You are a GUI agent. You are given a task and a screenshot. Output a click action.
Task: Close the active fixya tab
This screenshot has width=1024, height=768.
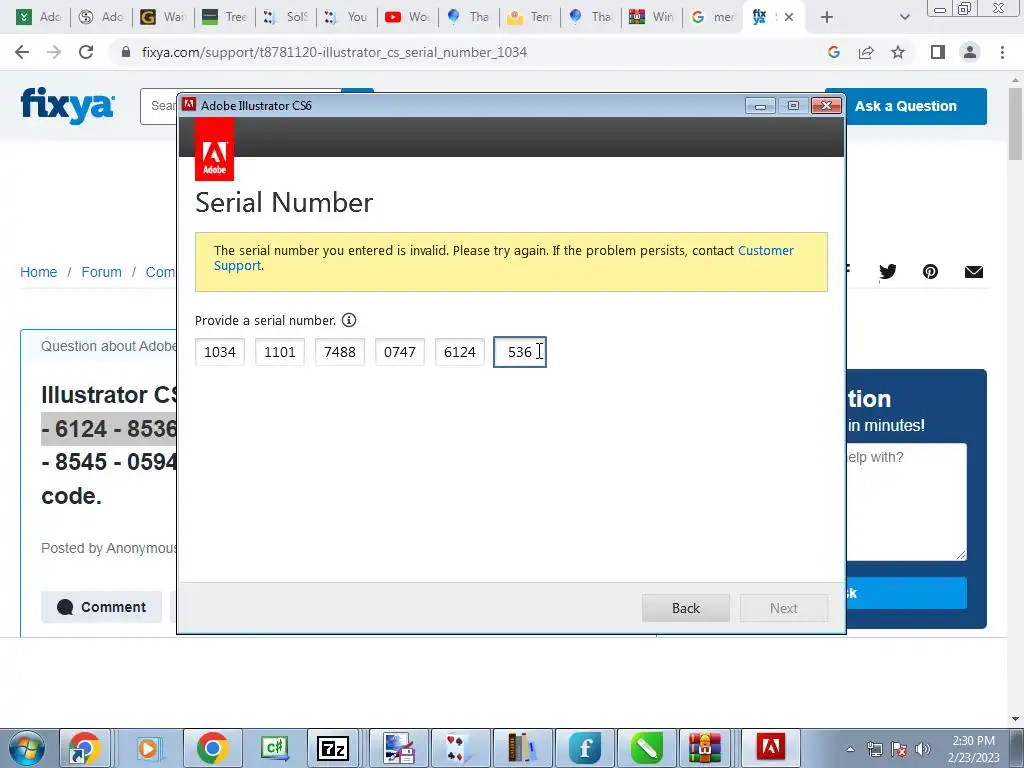789,18
